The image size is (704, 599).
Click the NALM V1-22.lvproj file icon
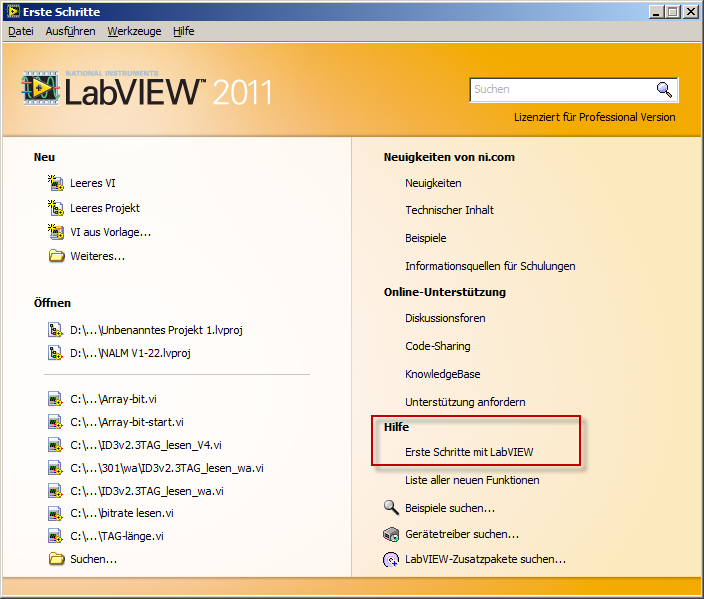[x=55, y=353]
